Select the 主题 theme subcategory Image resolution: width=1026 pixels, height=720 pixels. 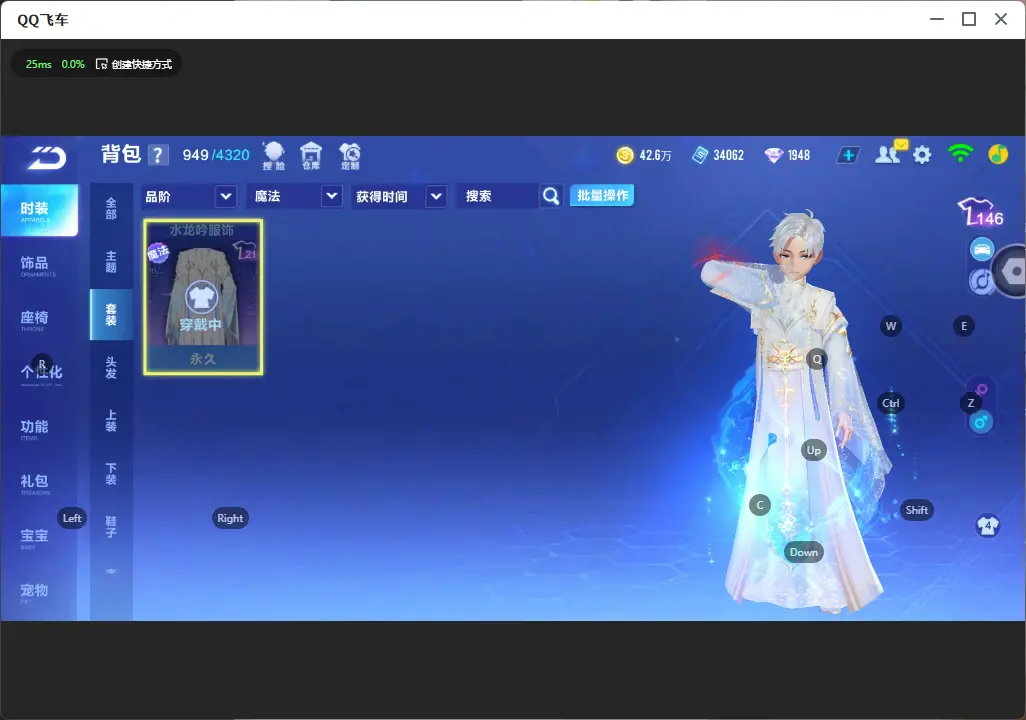pyautogui.click(x=111, y=262)
